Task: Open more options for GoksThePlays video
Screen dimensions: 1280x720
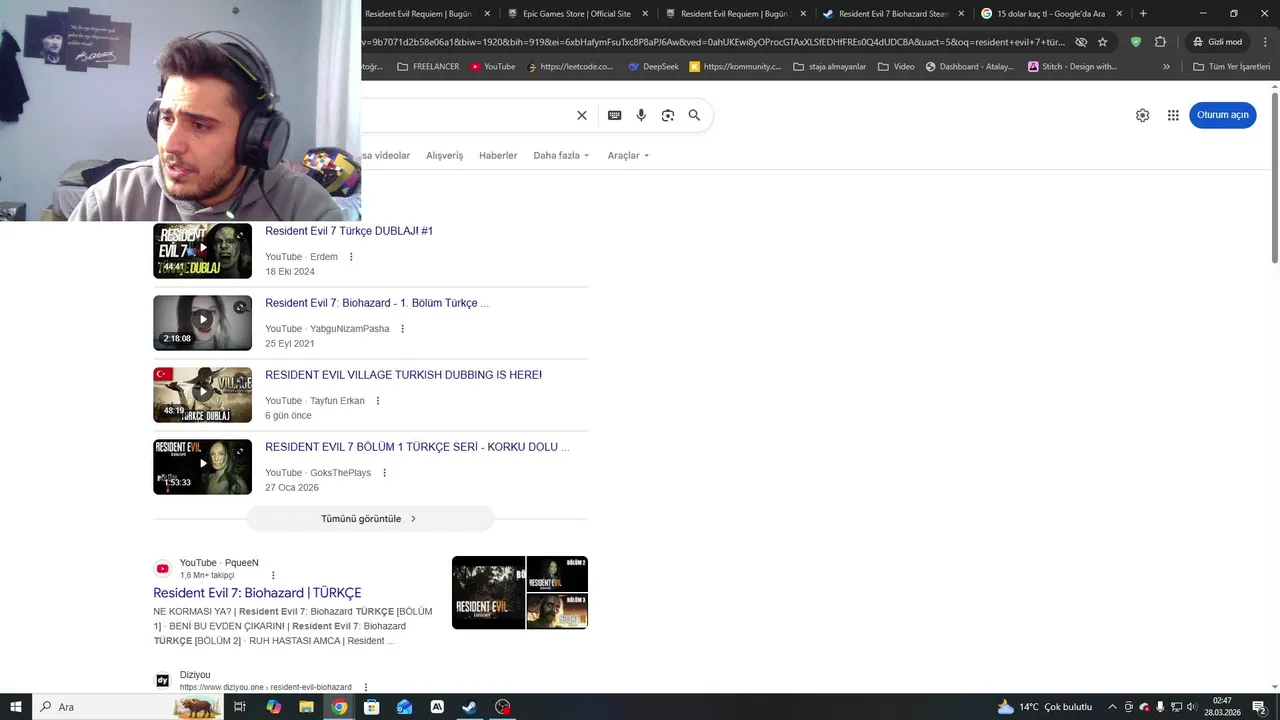Action: tap(384, 473)
